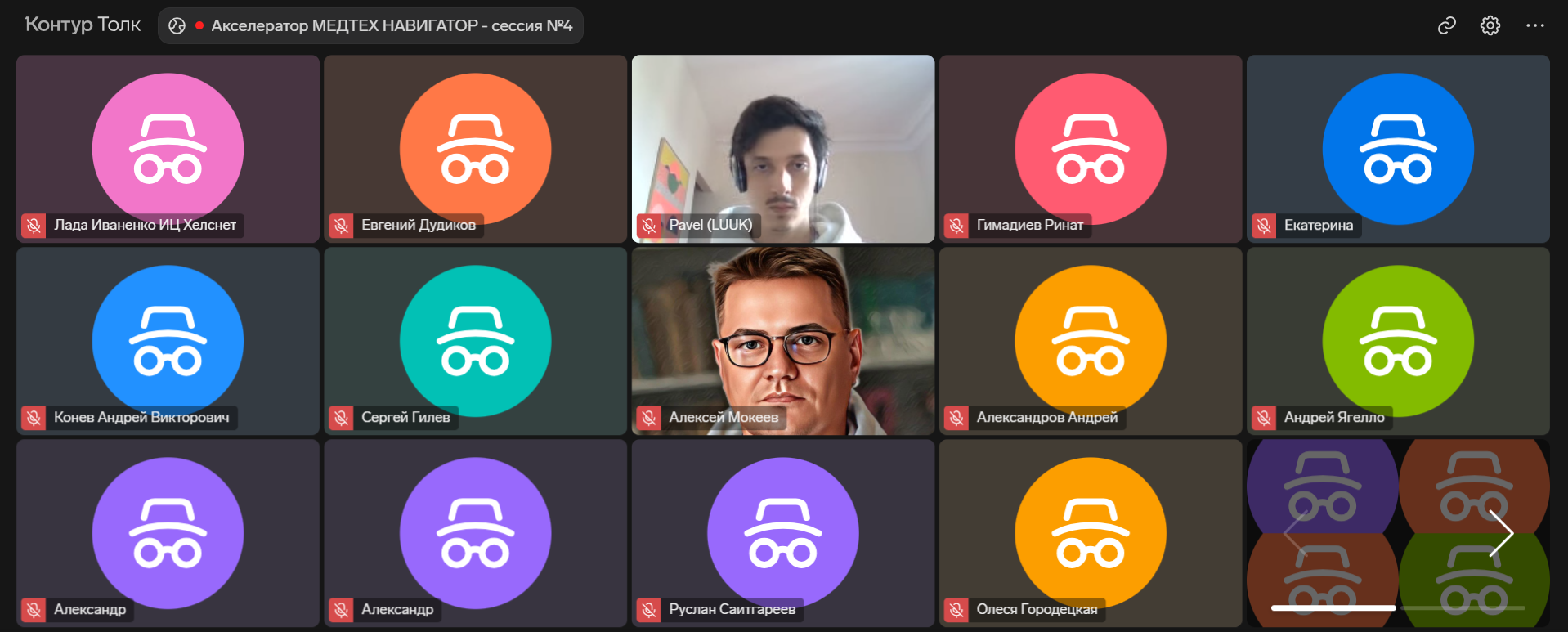Select Конев Андрей Викторович name label
Image resolution: width=1568 pixels, height=632 pixels.
[x=141, y=418]
